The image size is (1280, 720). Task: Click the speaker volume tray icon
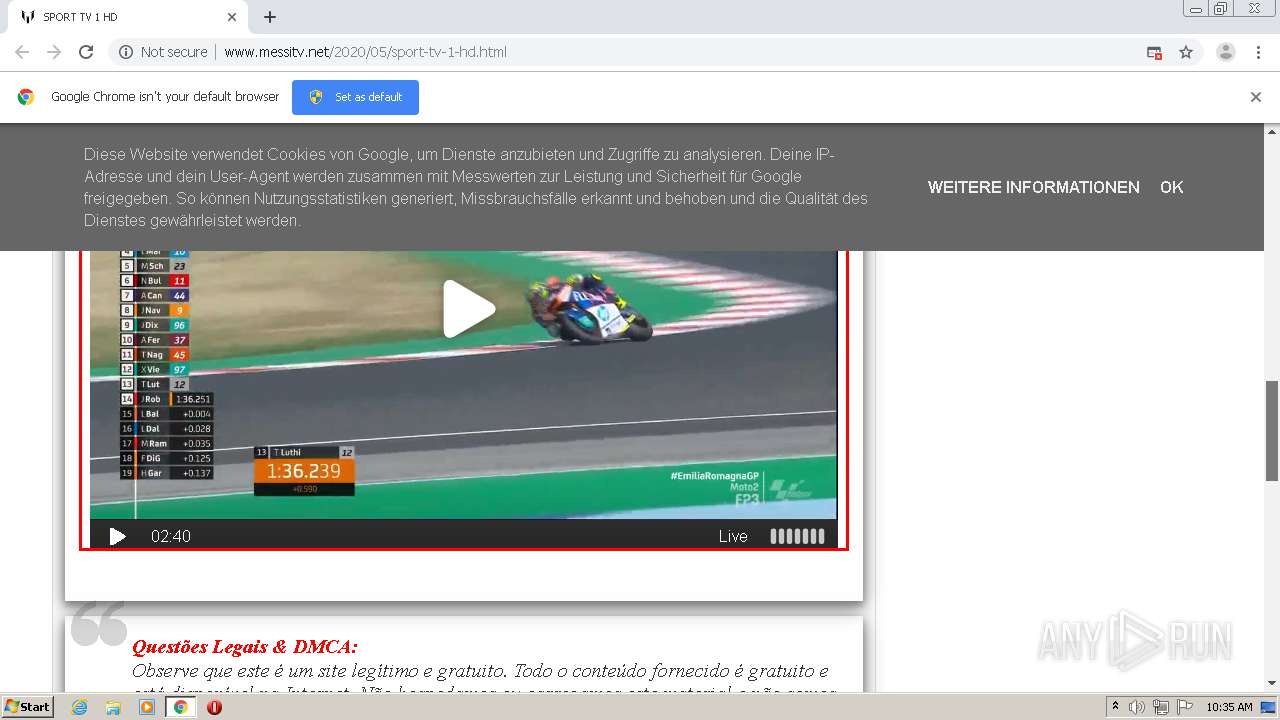pyautogui.click(x=1137, y=707)
